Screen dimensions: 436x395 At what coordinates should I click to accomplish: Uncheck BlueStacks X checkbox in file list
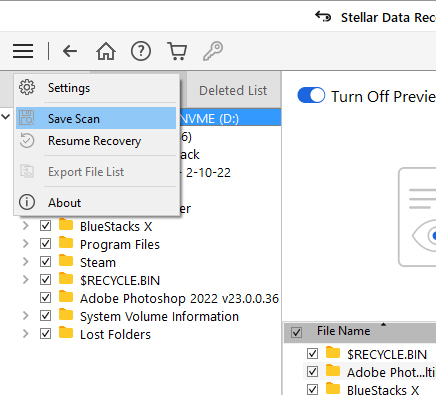tap(312, 389)
